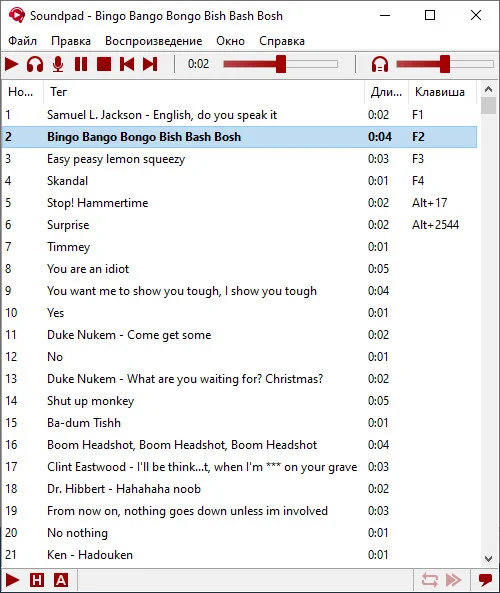
Task: Click the playback position slider handle
Action: [x=281, y=64]
